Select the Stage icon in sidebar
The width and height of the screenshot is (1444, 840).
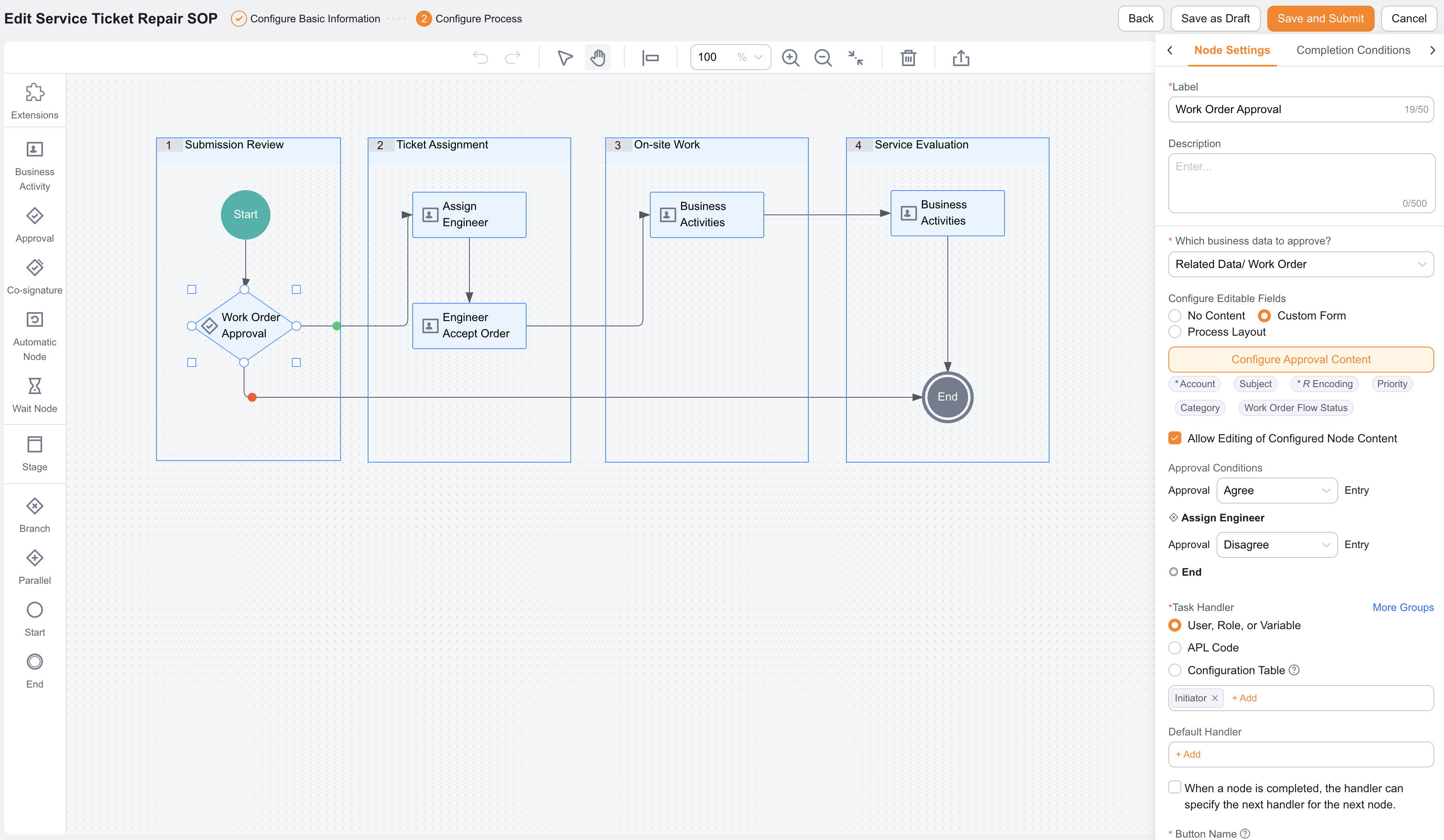pyautogui.click(x=34, y=445)
